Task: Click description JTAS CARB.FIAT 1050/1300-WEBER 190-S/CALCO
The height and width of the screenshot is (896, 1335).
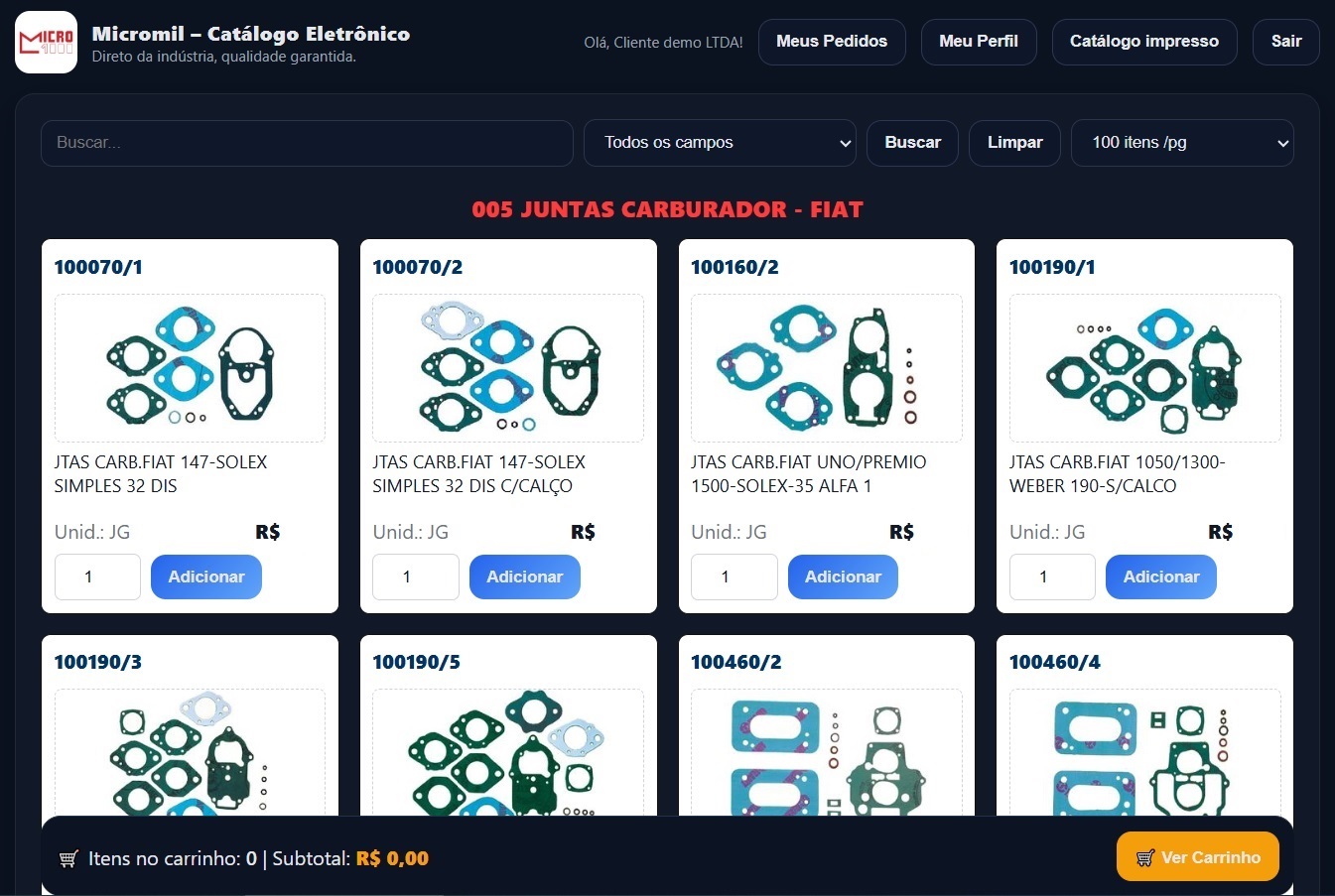Action: point(1118,474)
